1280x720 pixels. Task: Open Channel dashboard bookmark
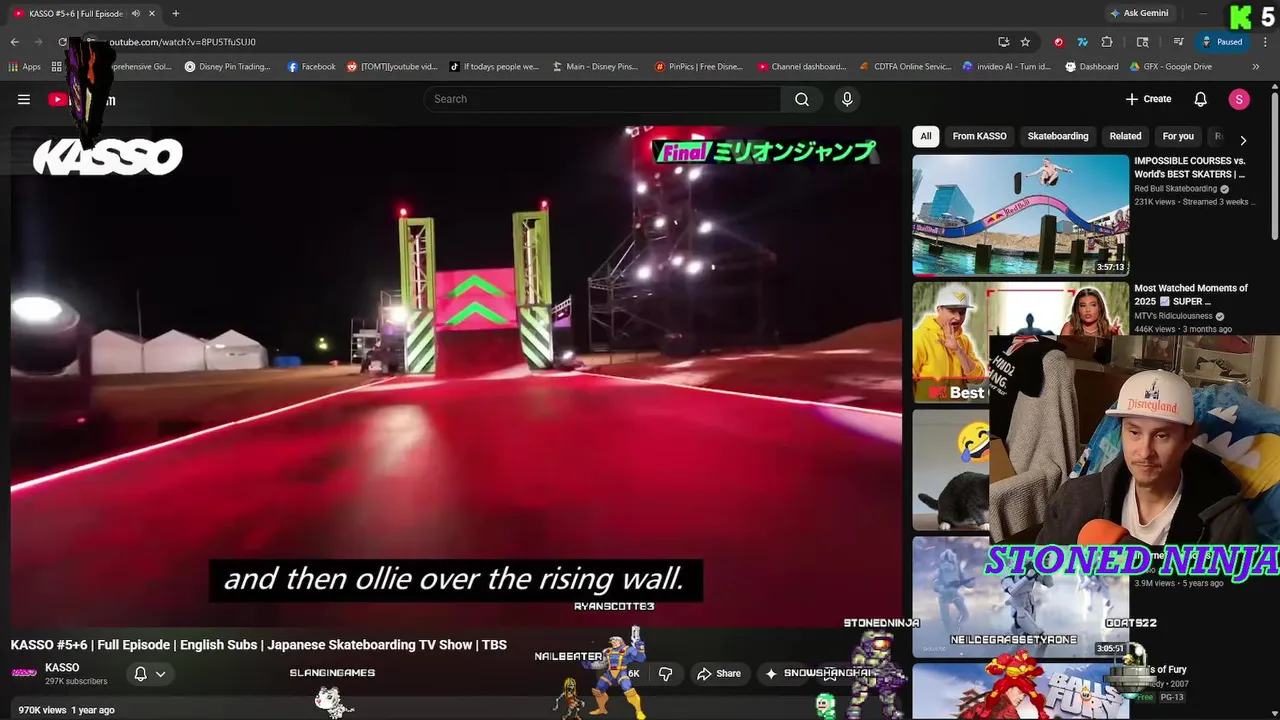click(801, 67)
